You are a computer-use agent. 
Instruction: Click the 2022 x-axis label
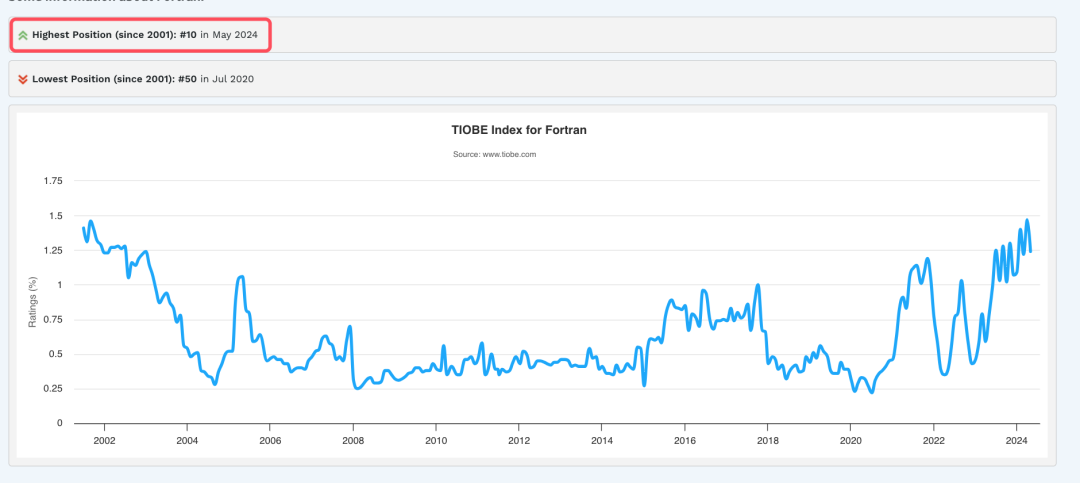point(933,441)
